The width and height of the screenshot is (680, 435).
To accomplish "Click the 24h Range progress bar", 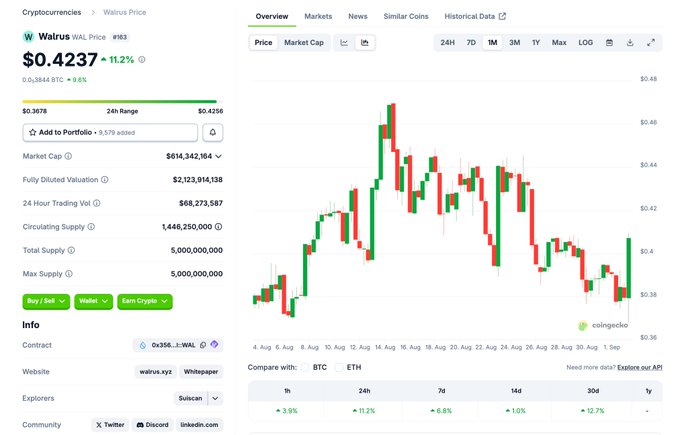I will (x=120, y=101).
